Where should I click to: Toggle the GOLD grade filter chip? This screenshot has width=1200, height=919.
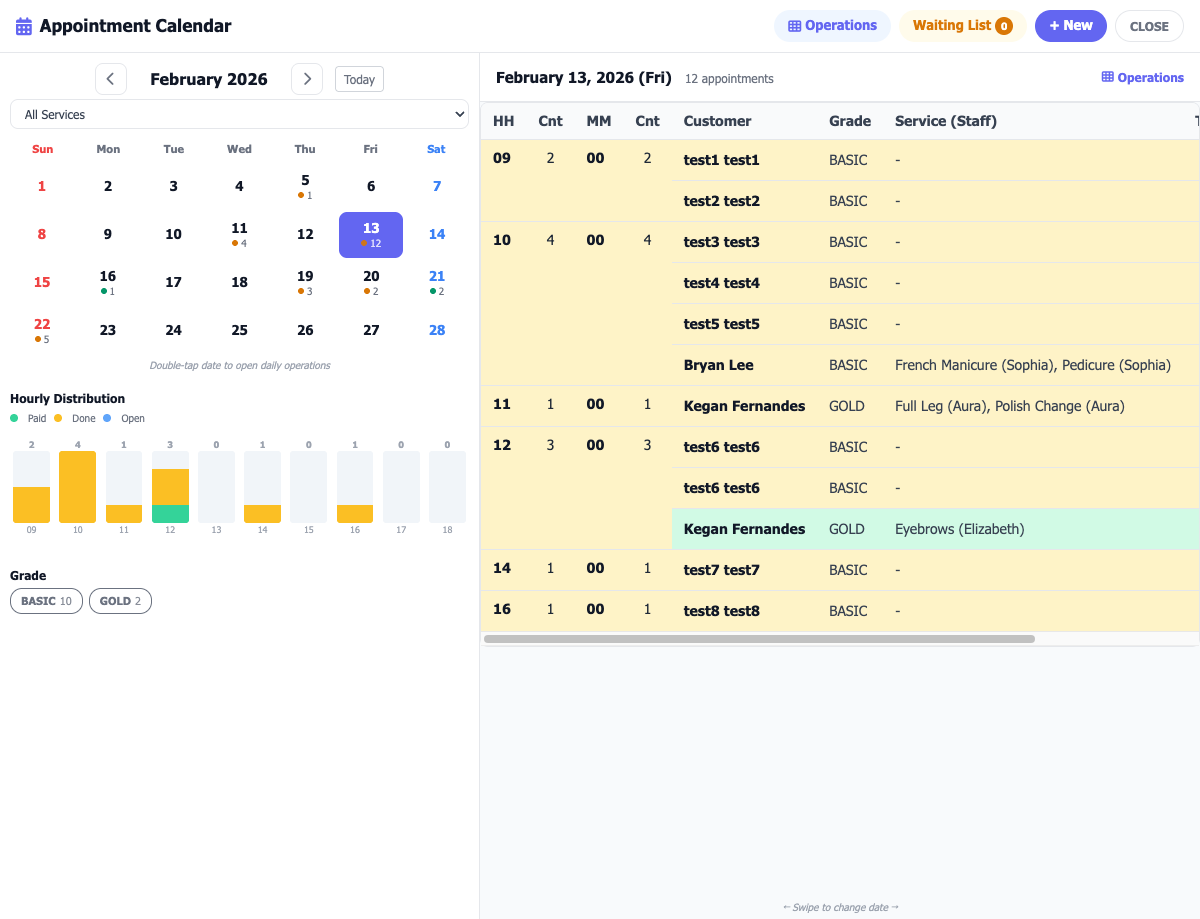120,601
